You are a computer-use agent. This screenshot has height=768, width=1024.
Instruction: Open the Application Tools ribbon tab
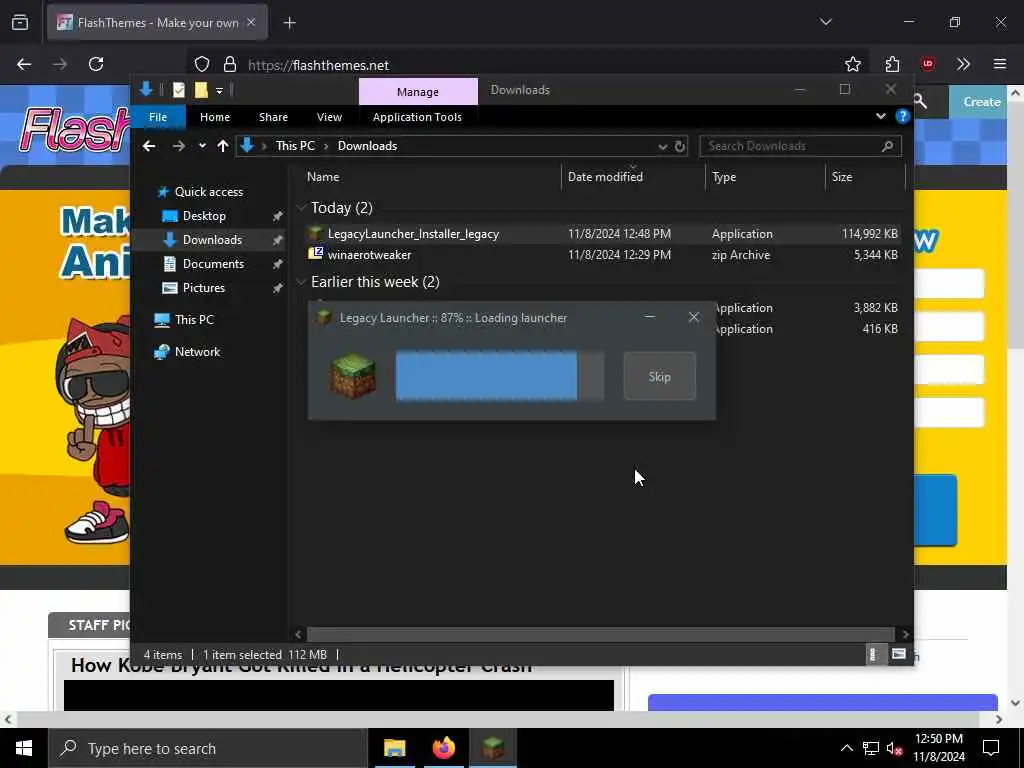(417, 117)
